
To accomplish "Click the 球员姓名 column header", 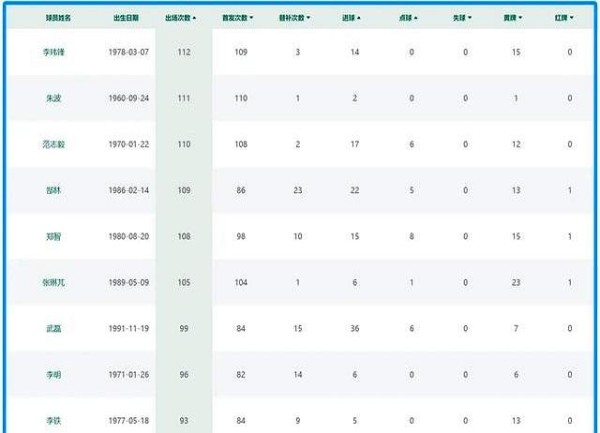I will [x=58, y=18].
